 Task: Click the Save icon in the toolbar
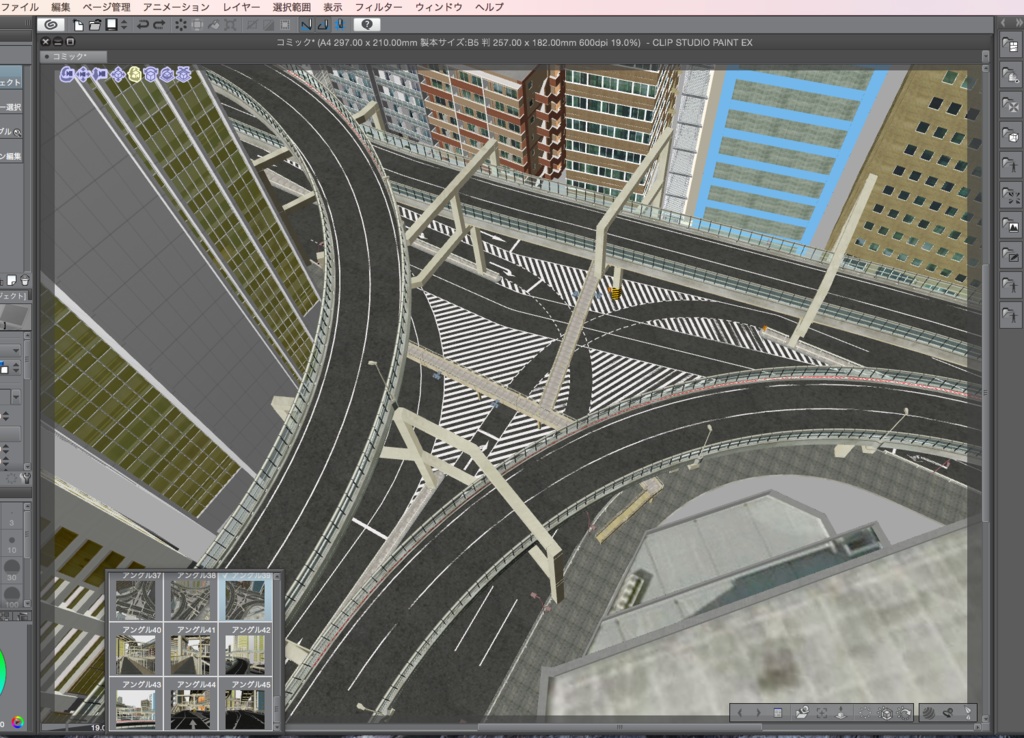click(111, 25)
